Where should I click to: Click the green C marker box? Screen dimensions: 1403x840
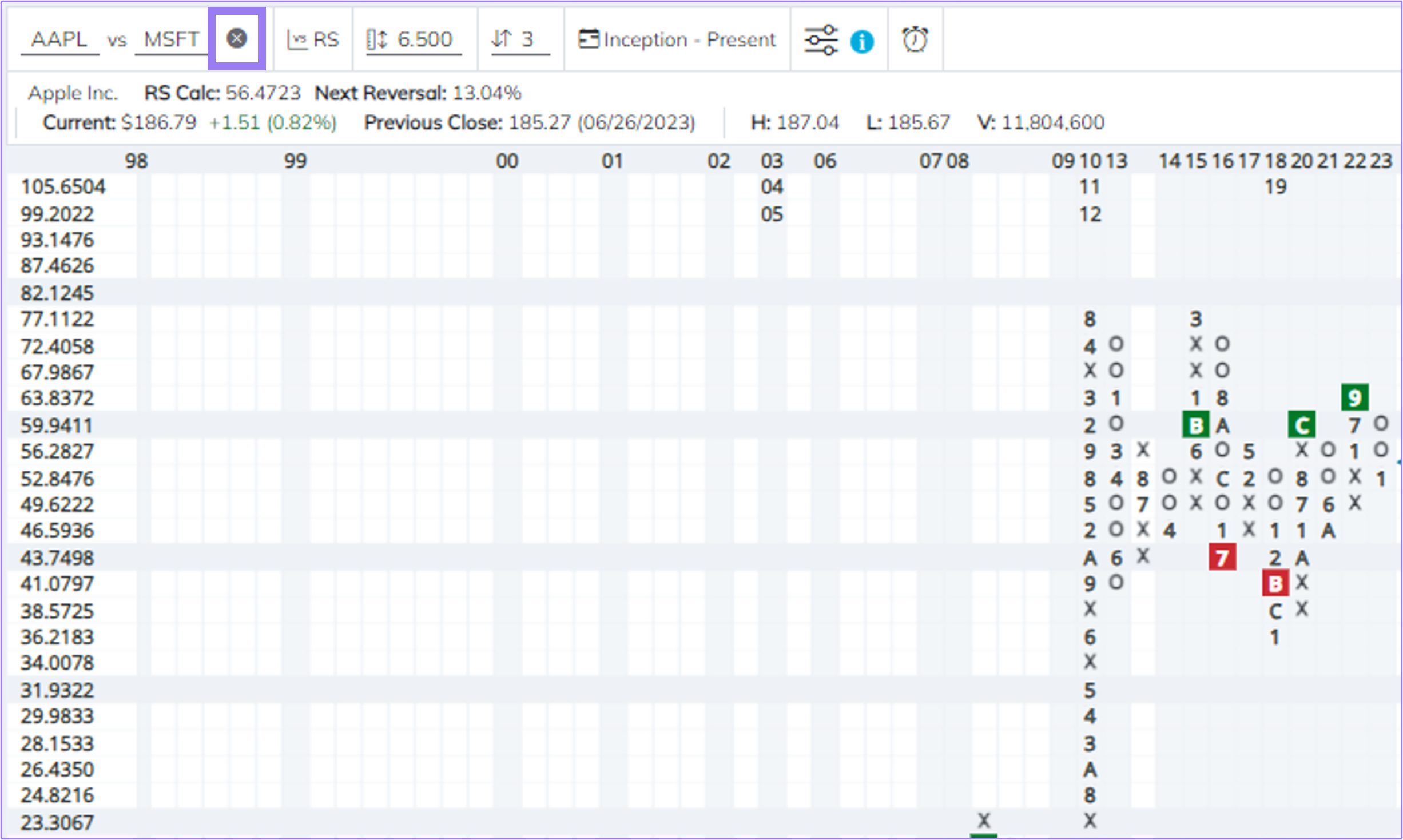coord(1302,425)
